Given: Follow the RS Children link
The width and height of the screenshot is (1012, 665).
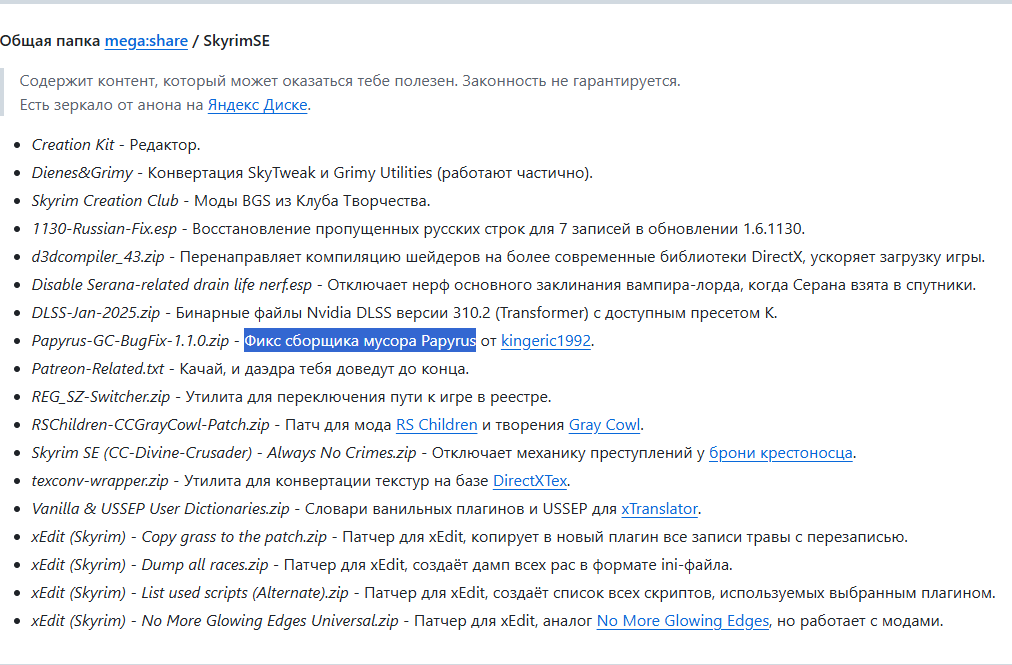Looking at the screenshot, I should click(x=436, y=425).
